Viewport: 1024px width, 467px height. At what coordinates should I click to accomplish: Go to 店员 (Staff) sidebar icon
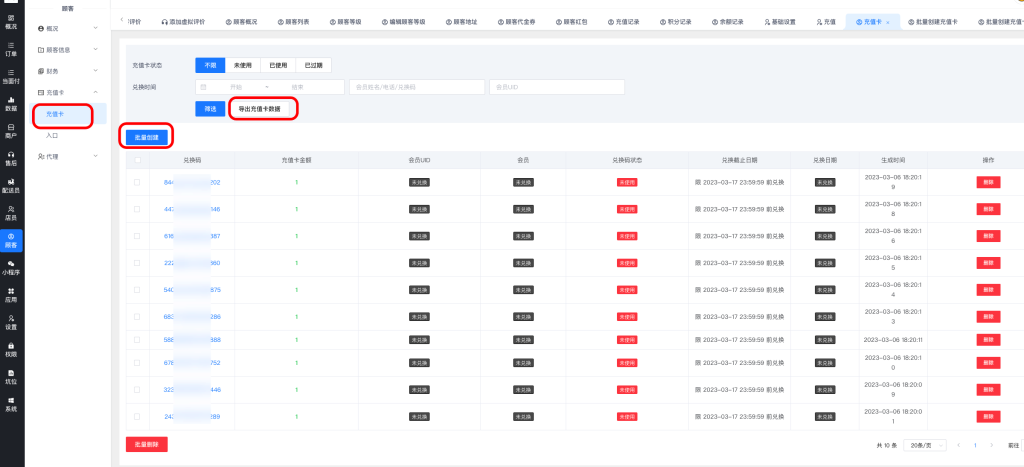click(x=11, y=212)
